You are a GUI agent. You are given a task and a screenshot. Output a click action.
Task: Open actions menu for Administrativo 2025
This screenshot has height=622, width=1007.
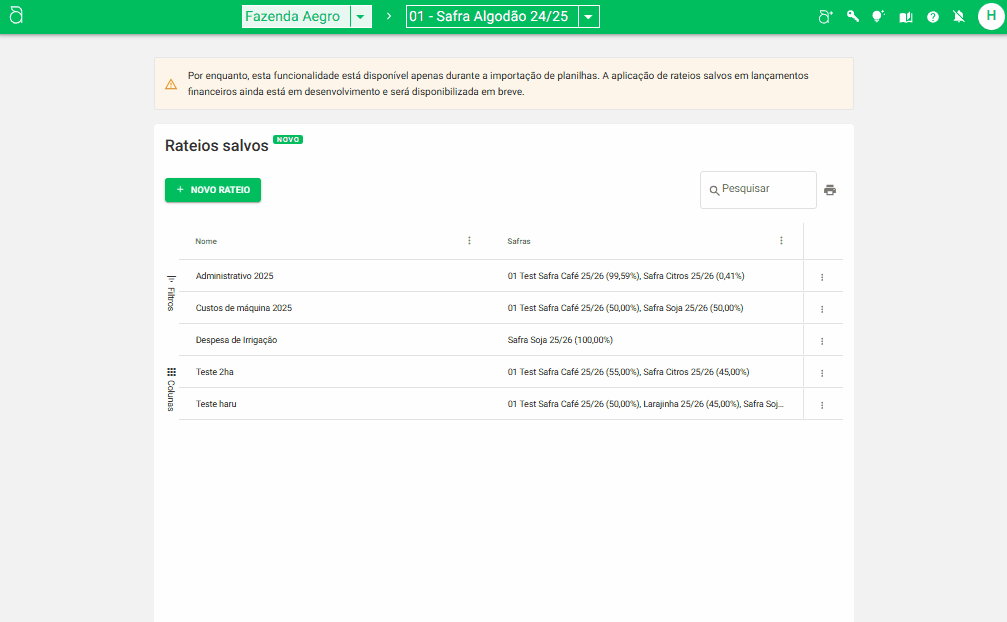click(x=822, y=277)
